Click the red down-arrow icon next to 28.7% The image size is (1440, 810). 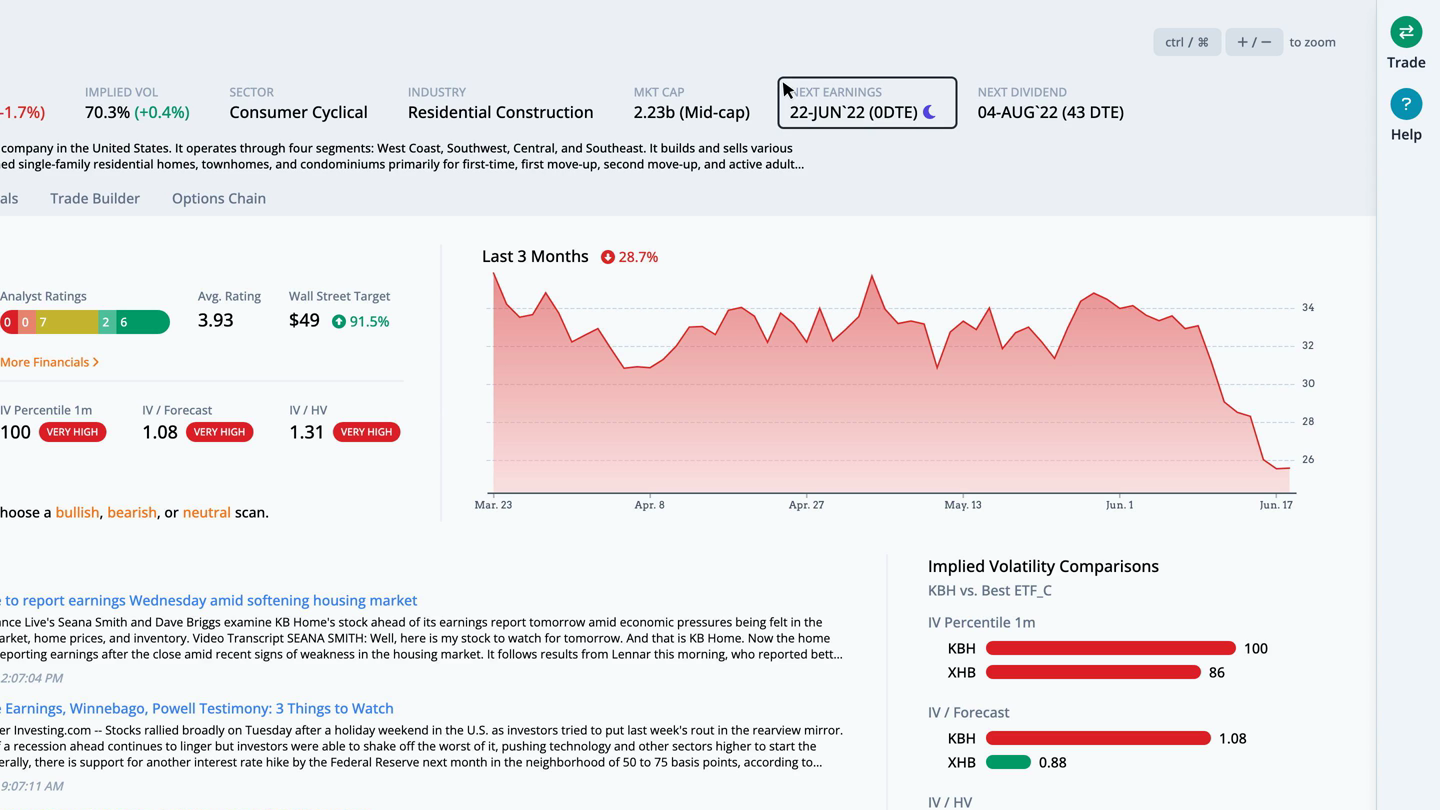point(607,257)
